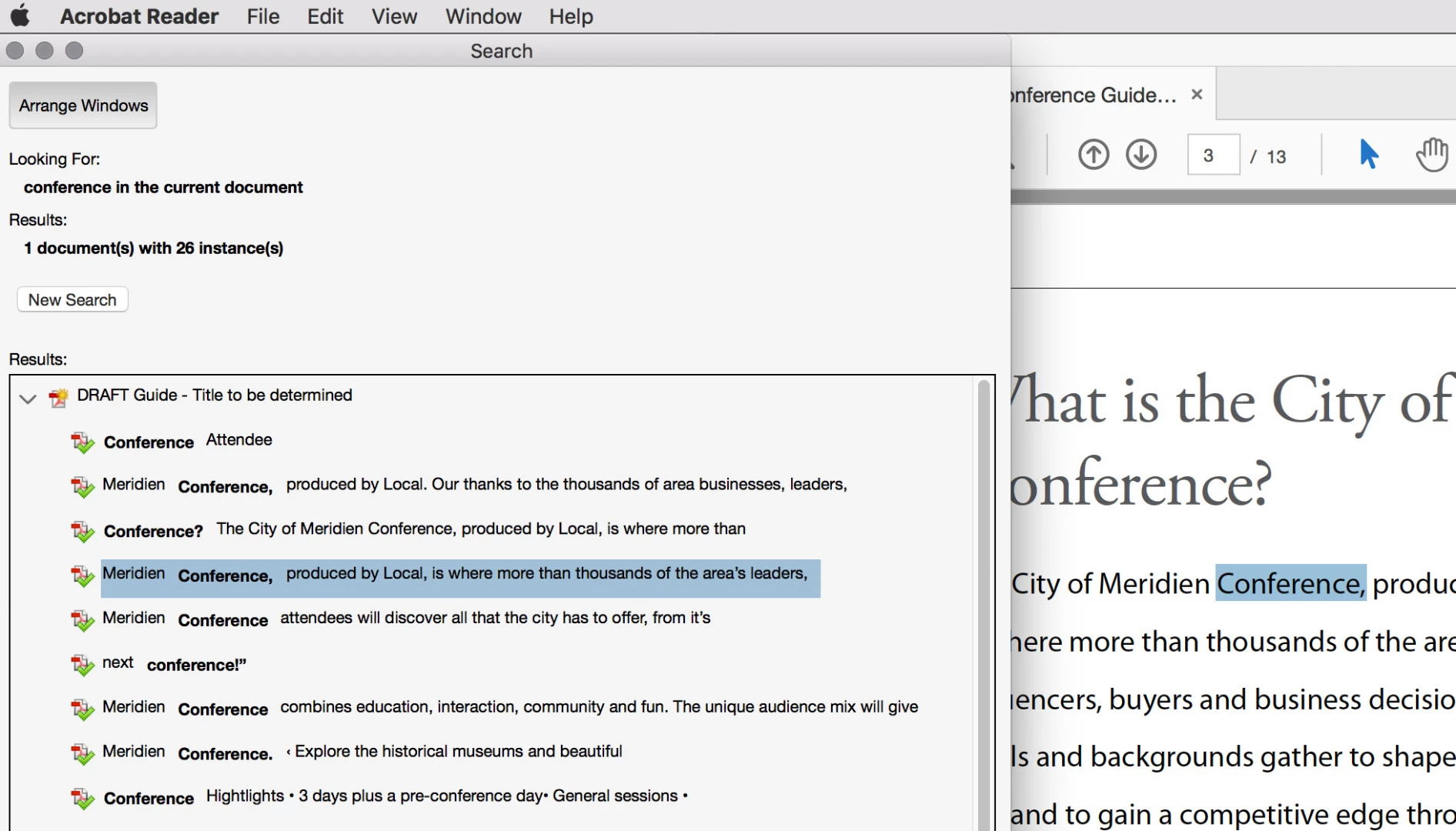Click result icon for 'Explore the historical' row
The image size is (1456, 831).
click(82, 754)
